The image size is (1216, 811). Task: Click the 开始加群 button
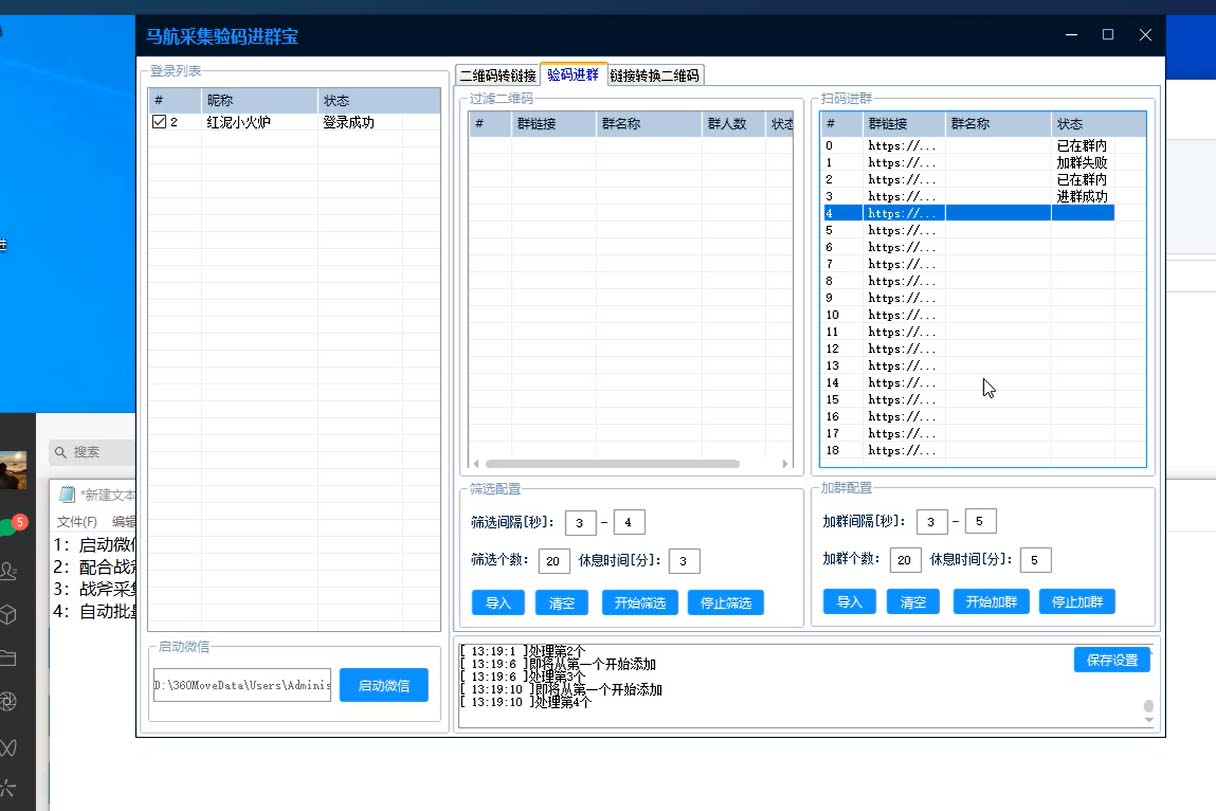pos(990,602)
